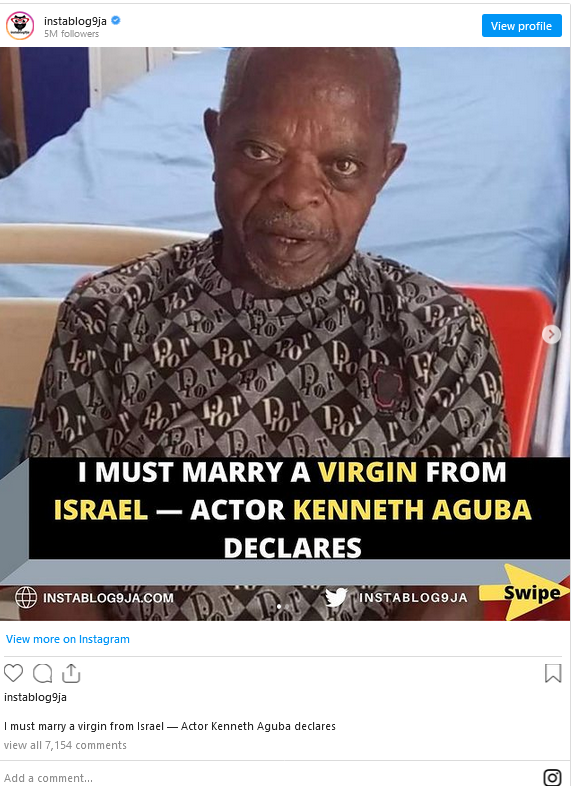Viewport: 576px width, 786px height.
Task: Click the Instagram logo icon
Action: tap(552, 777)
